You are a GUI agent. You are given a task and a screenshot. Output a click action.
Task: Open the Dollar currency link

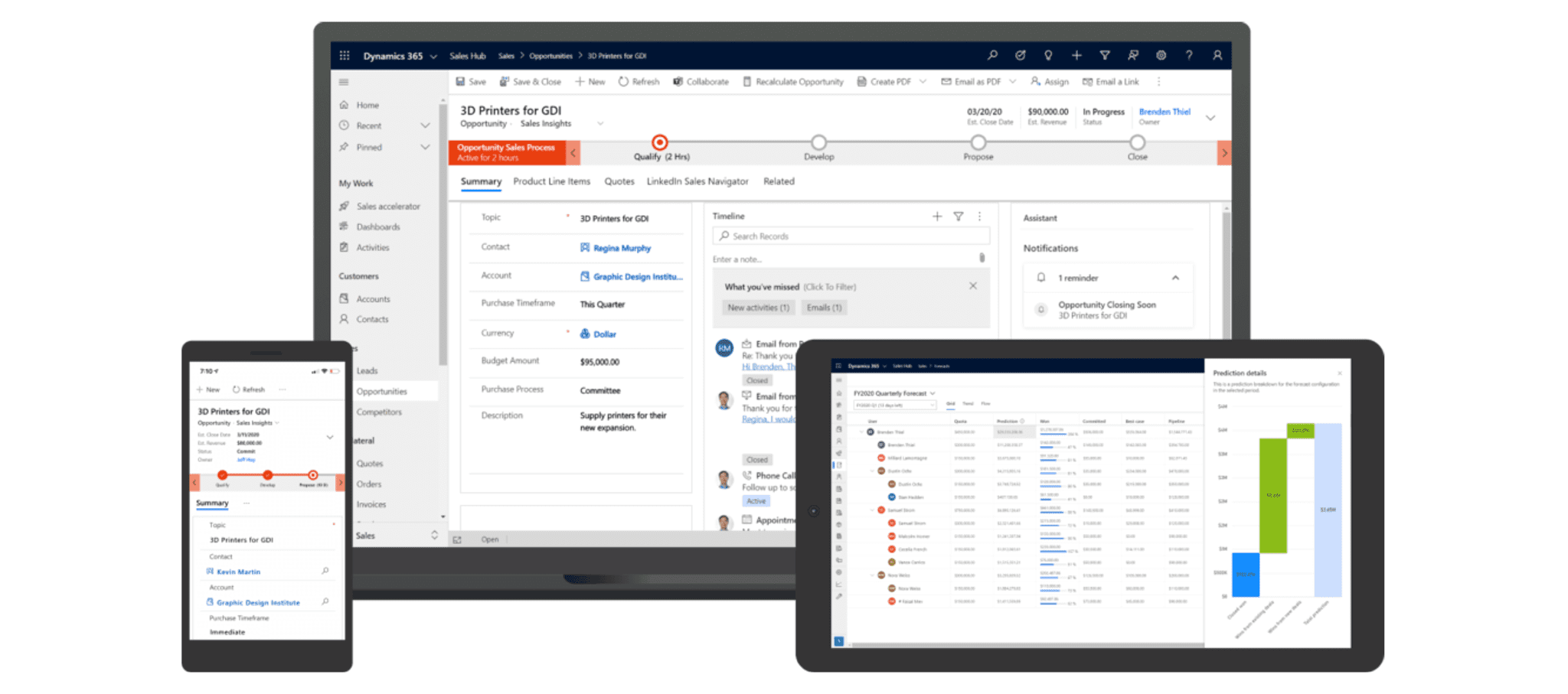[x=605, y=334]
